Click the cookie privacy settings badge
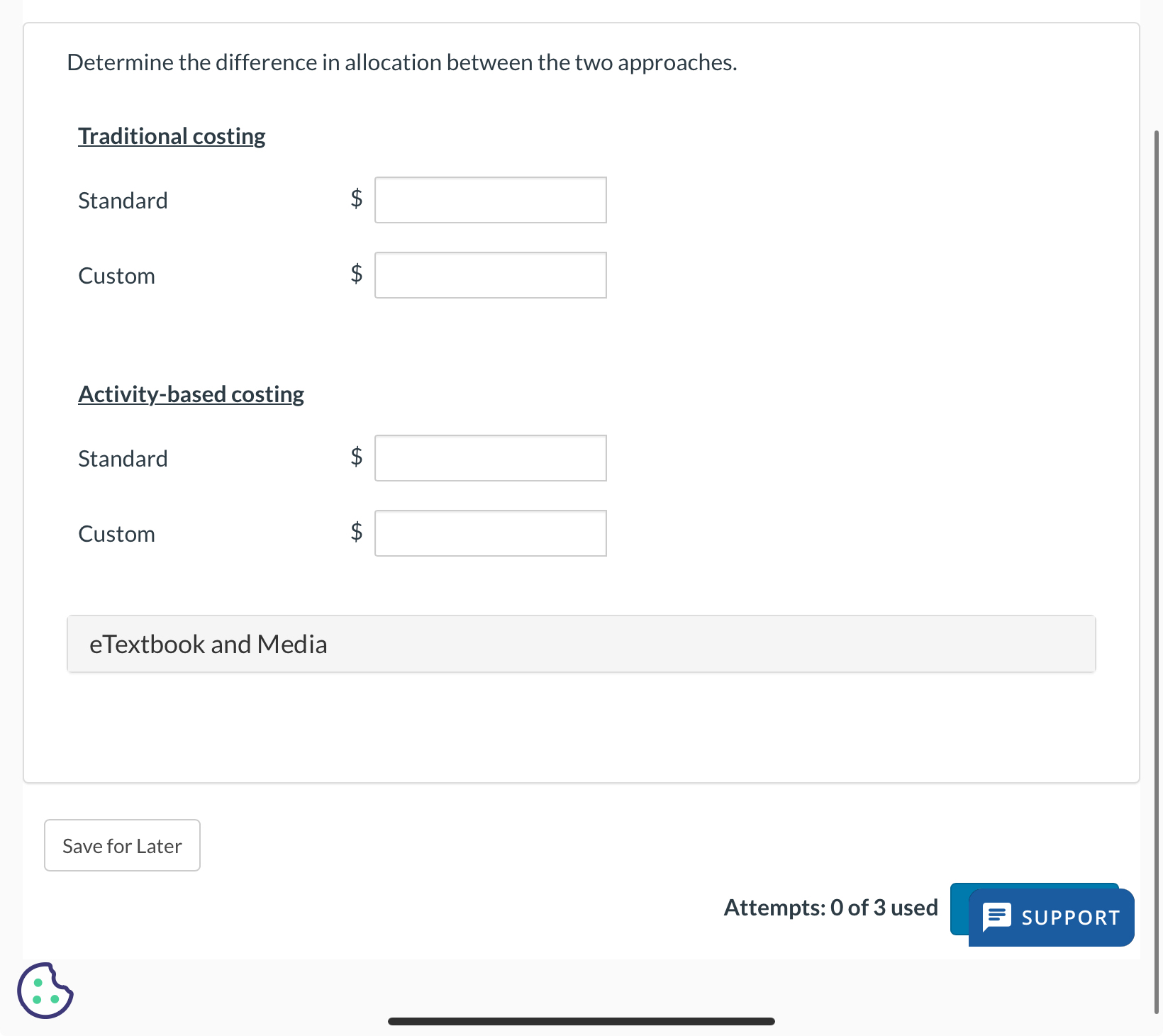The image size is (1163, 1036). pos(44,991)
